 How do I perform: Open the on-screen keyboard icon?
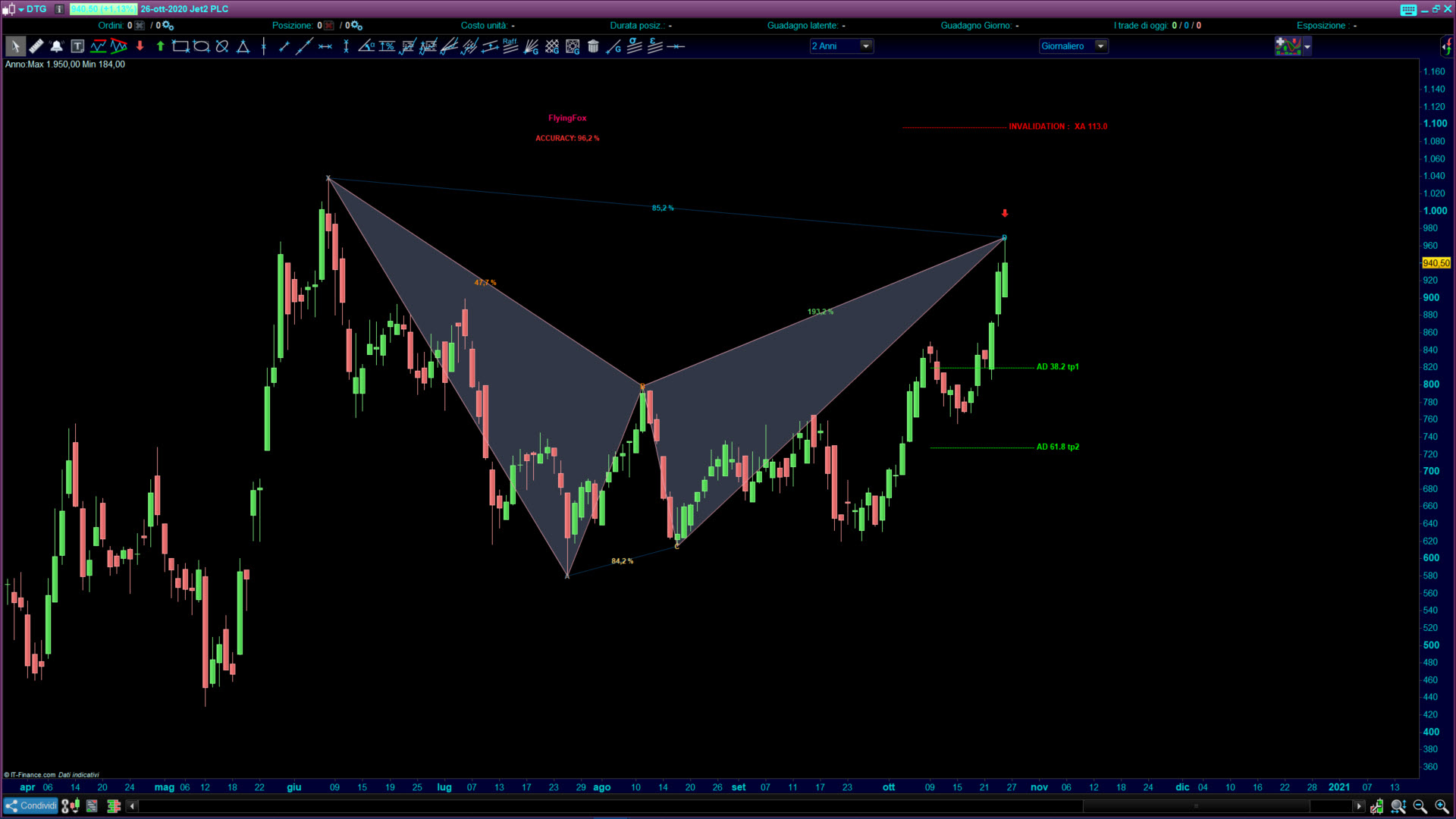click(1408, 9)
